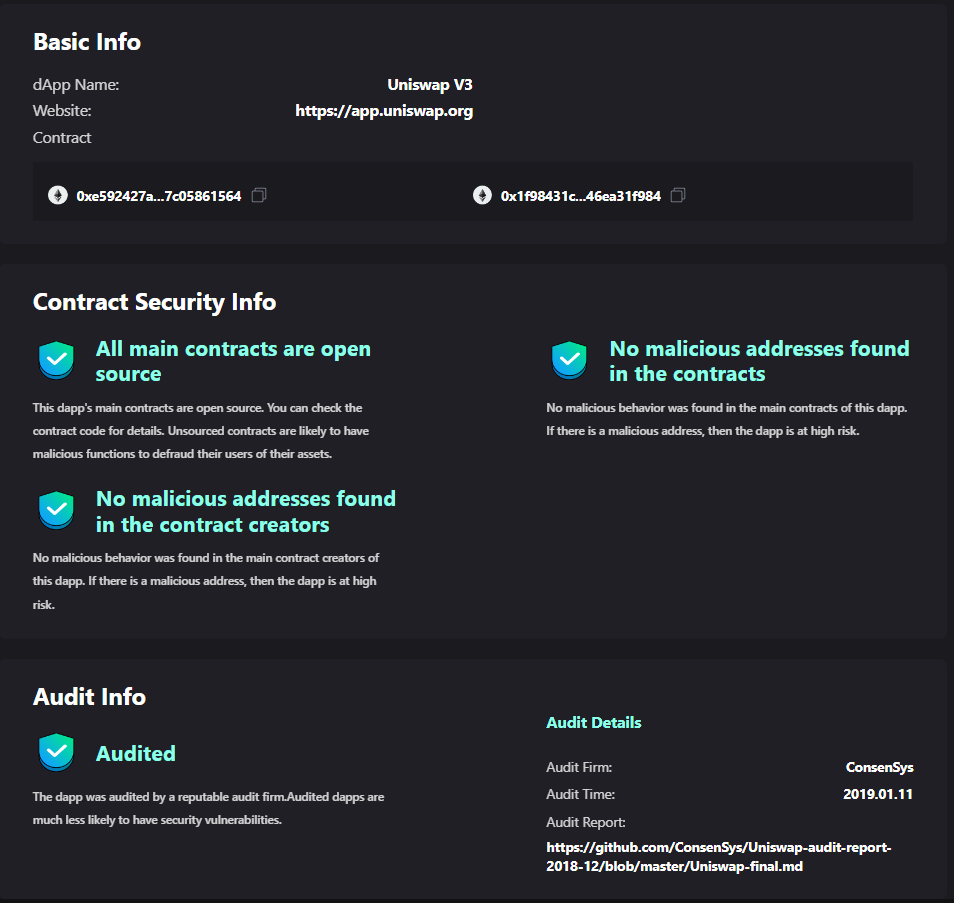Click the Audited status label
954x903 pixels.
[x=135, y=753]
